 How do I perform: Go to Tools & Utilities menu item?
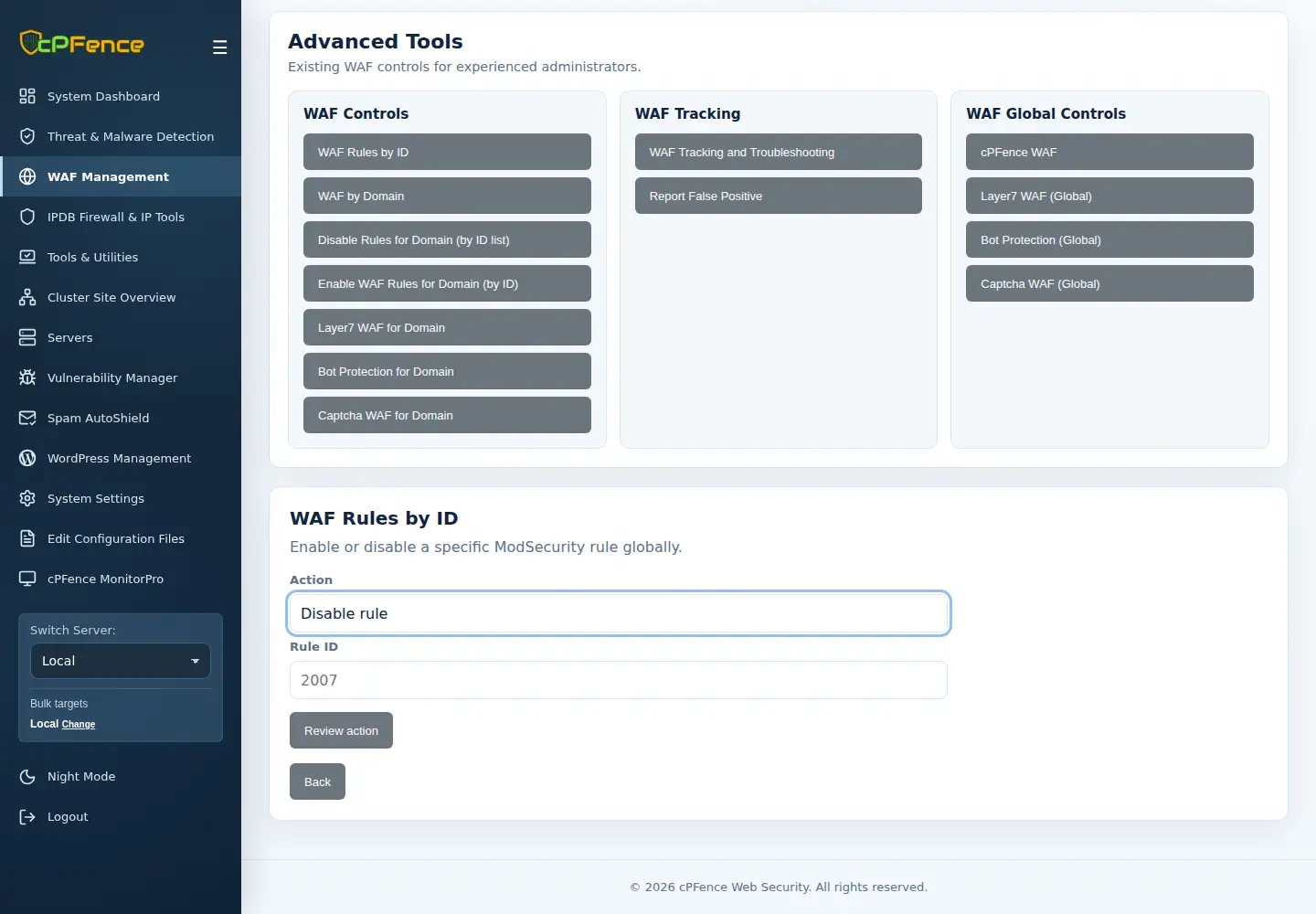[x=121, y=257]
